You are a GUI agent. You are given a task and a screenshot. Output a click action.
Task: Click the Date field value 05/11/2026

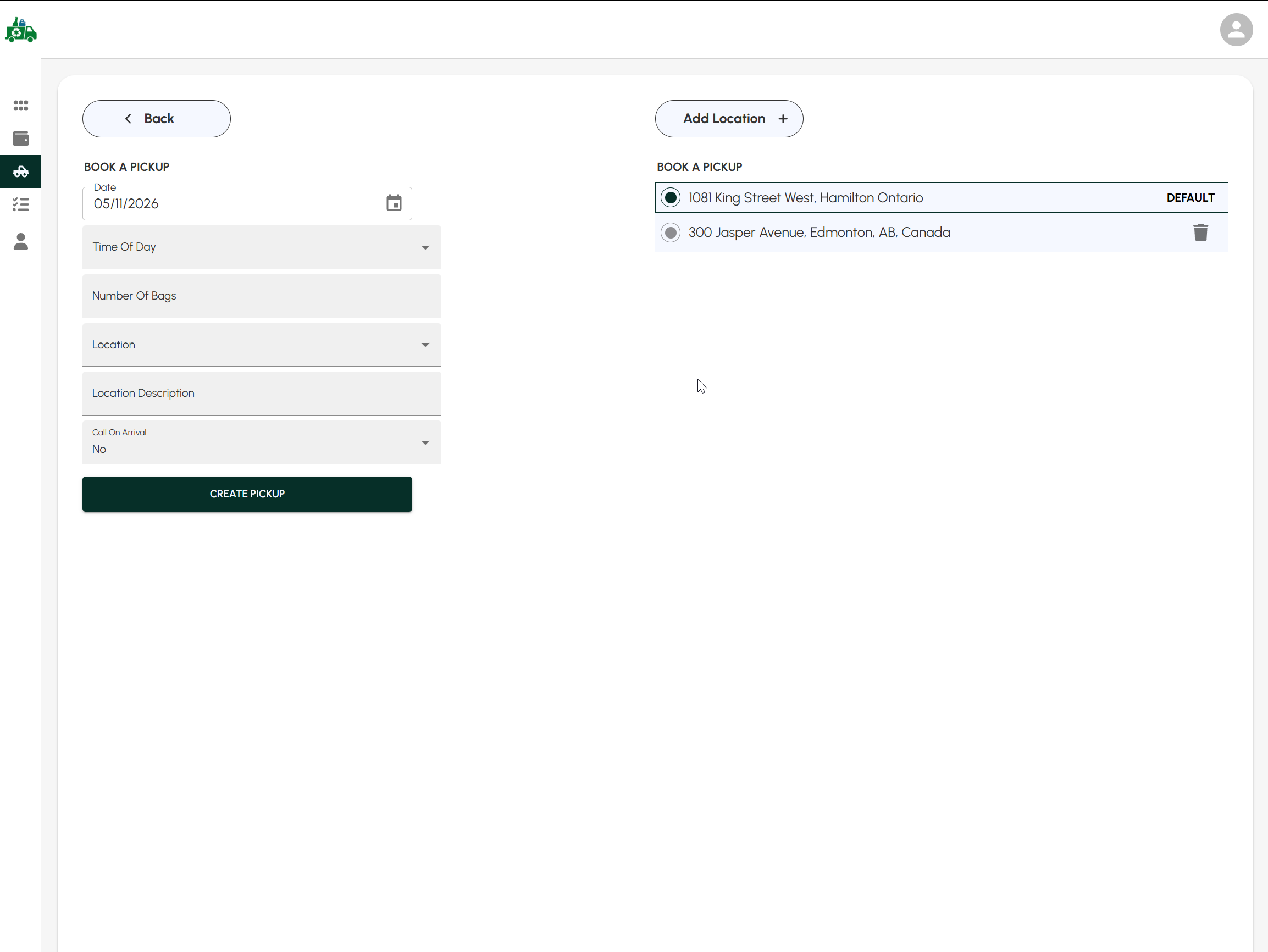pyautogui.click(x=126, y=204)
